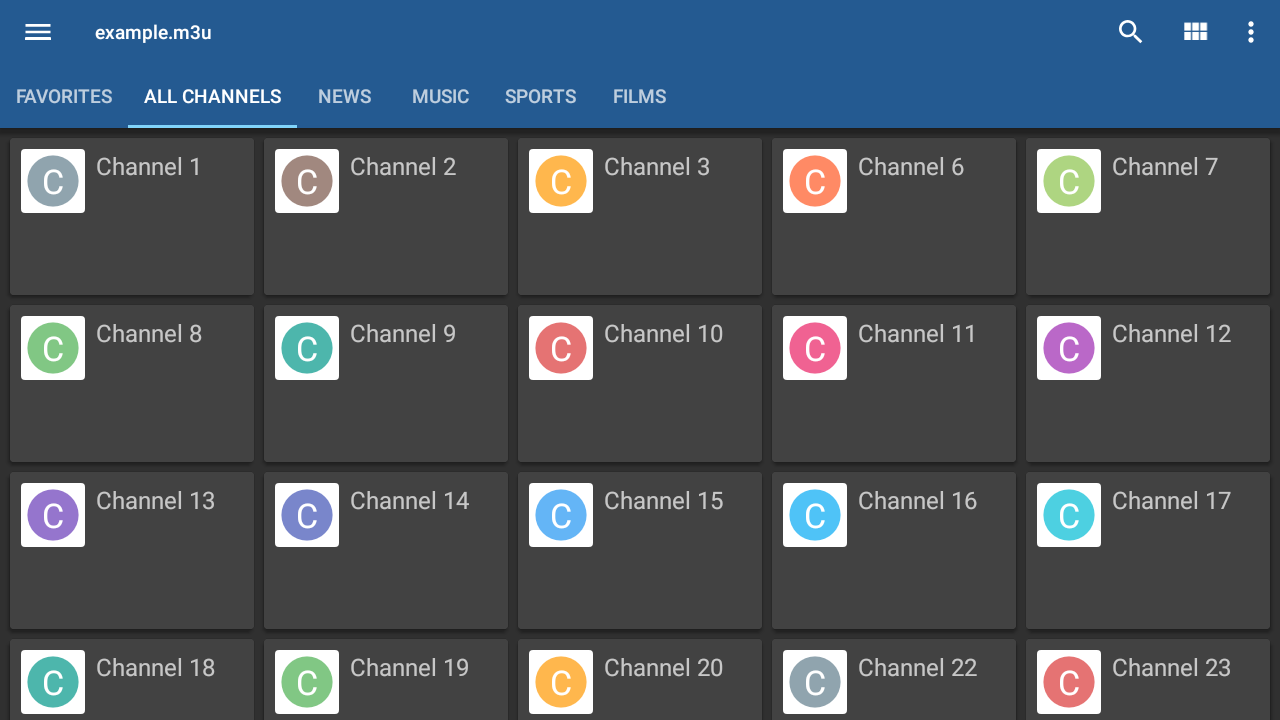Switch to the MUSIC tab
1280x720 pixels.
(440, 96)
